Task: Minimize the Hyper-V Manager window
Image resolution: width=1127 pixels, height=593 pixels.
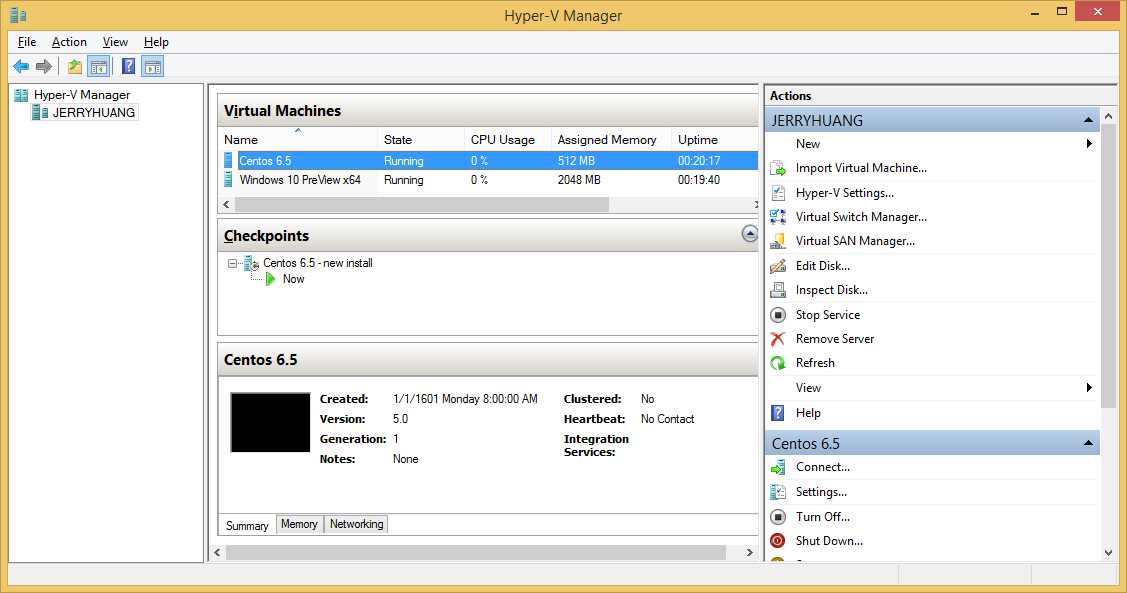Action: (x=1035, y=12)
